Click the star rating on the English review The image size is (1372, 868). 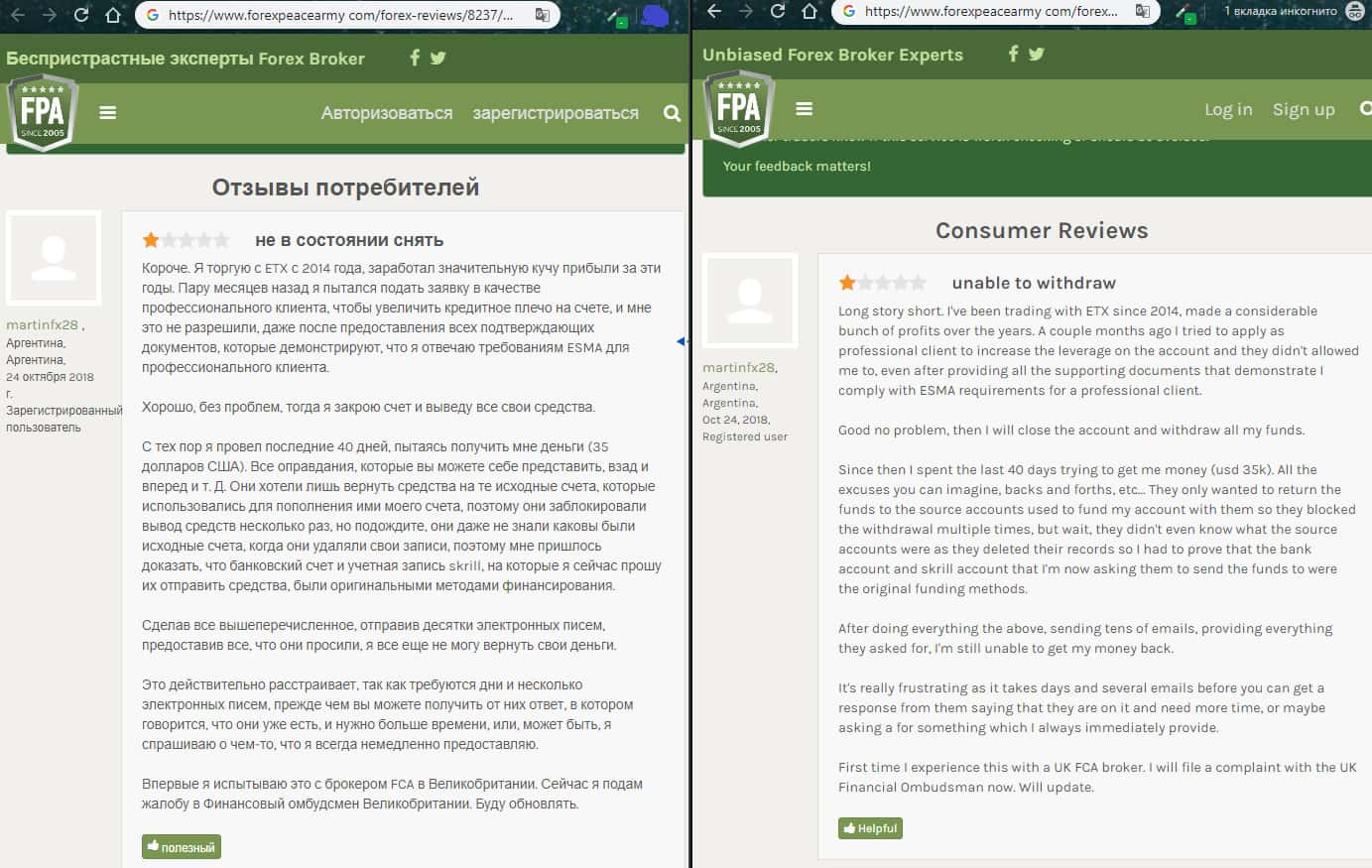pos(883,283)
